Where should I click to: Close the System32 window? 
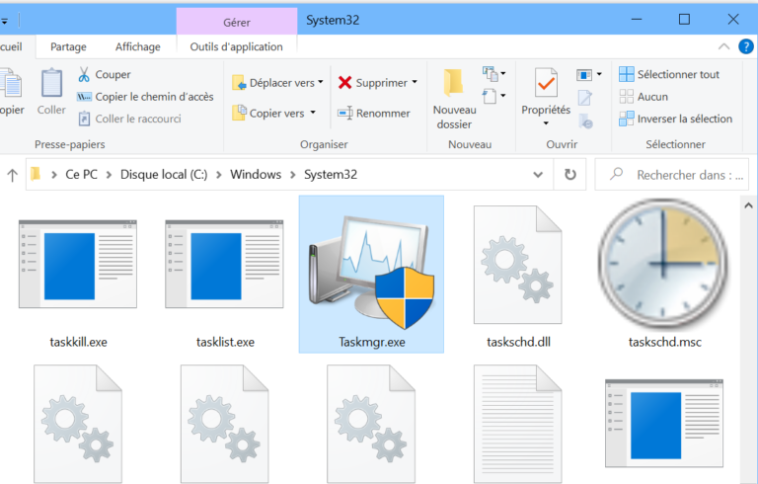tap(733, 19)
